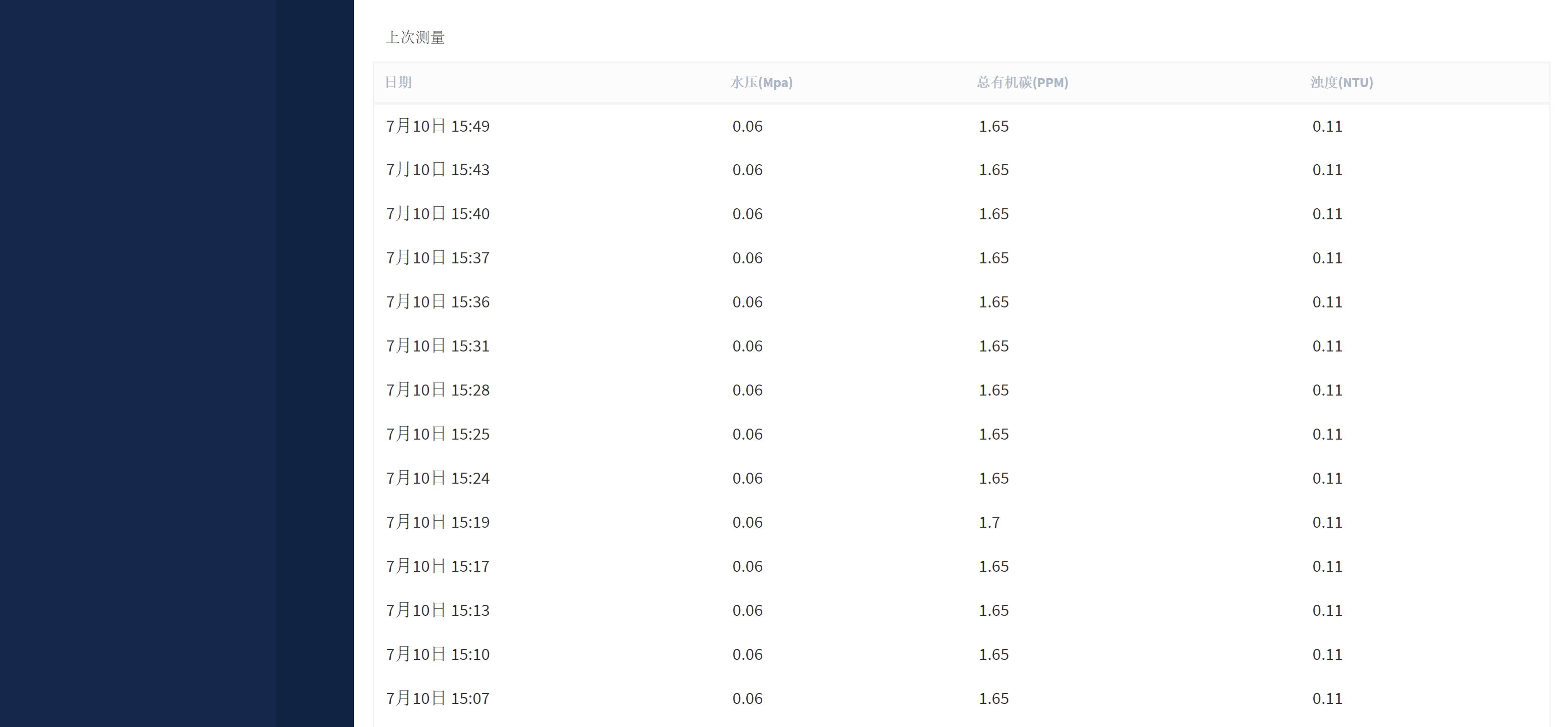Screen dimensions: 1568x727
Task: Select the 7月10日 15:31 date cell
Action: (437, 346)
